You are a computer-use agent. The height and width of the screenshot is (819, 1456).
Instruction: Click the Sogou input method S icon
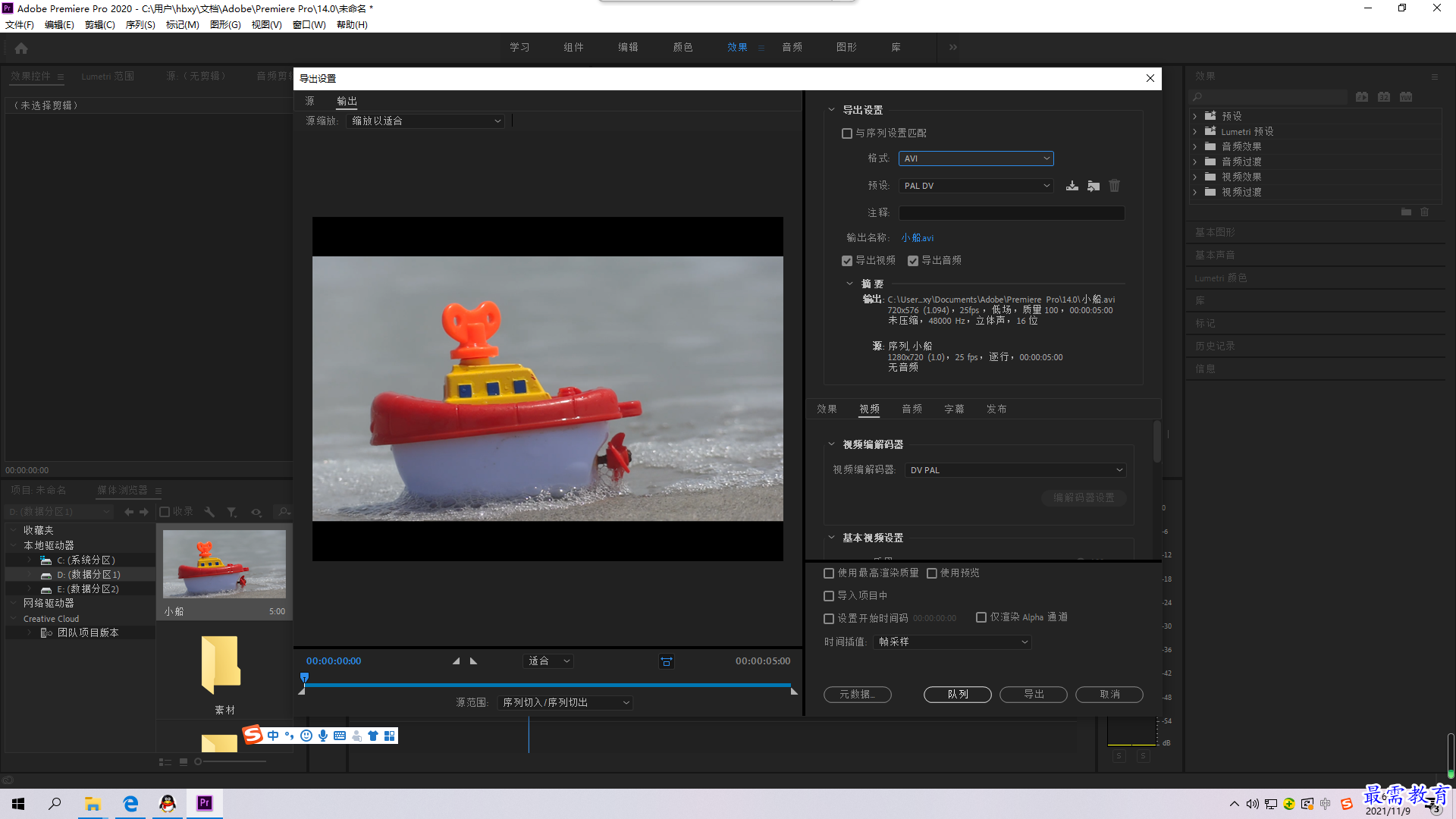253,734
